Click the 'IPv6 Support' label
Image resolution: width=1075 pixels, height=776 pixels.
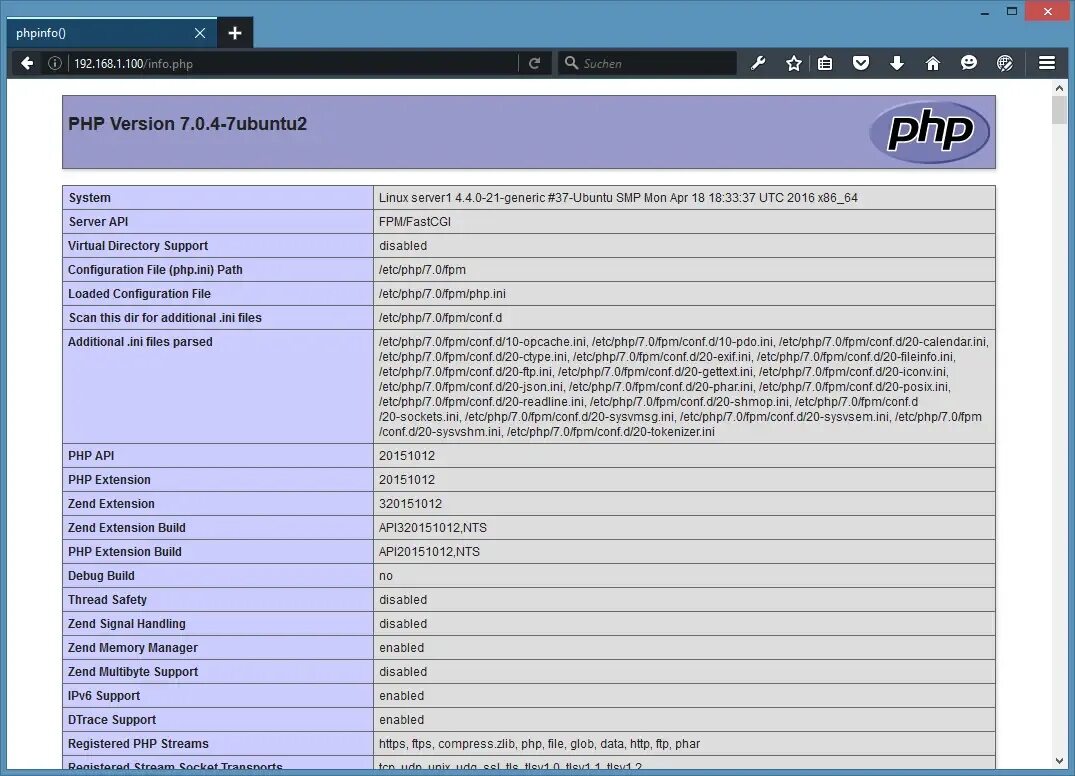tap(104, 696)
